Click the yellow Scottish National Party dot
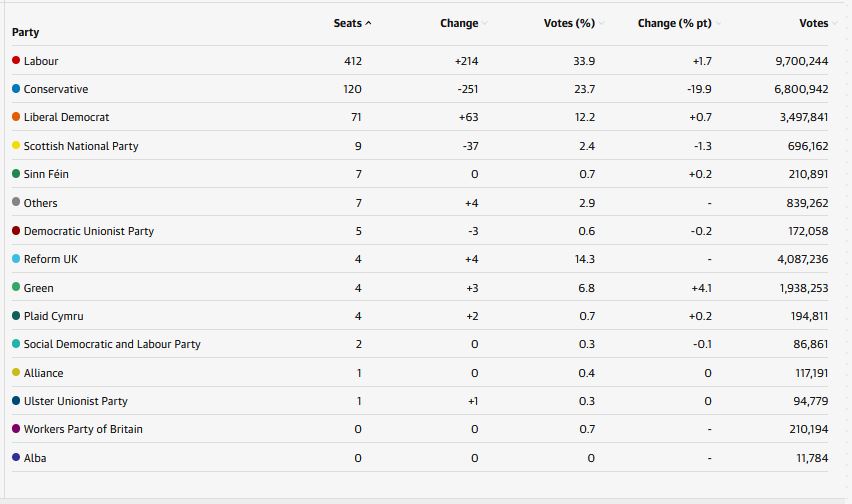The image size is (852, 504). point(16,146)
